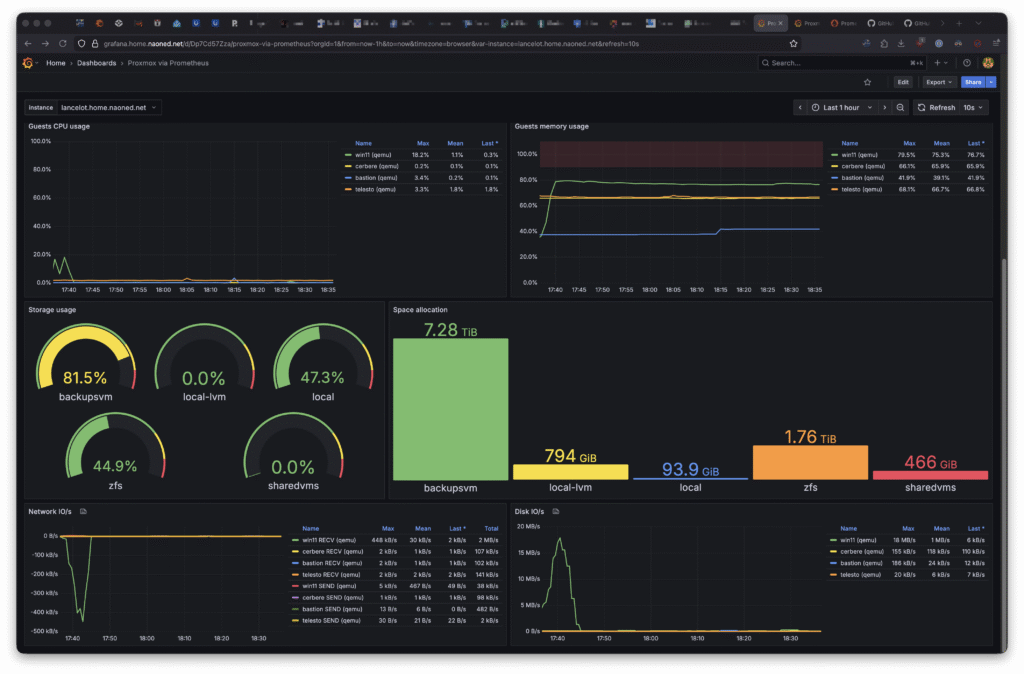Star this dashboard as favorite
This screenshot has height=674, width=1024.
[x=867, y=82]
